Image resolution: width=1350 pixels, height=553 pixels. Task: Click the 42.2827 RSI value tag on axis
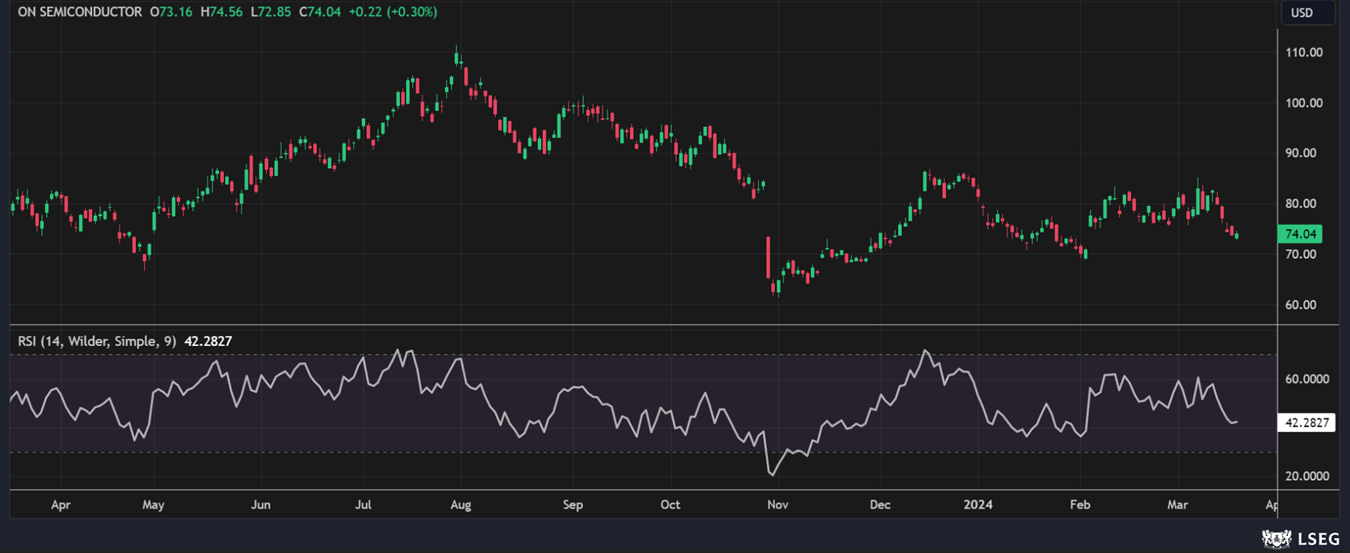(x=1307, y=423)
